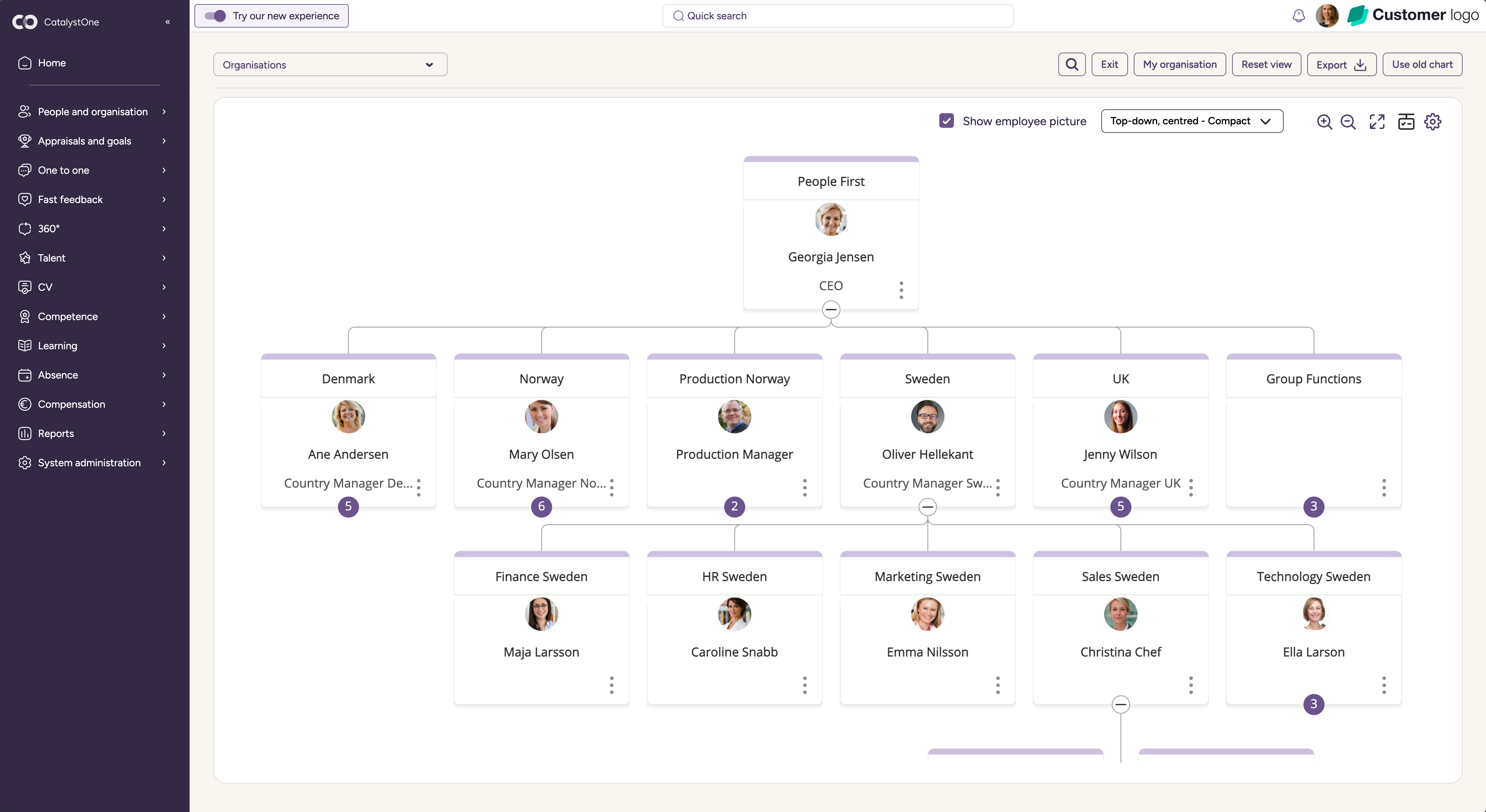This screenshot has height=812, width=1486.
Task: Open fullscreen expand view icon
Action: pos(1377,122)
